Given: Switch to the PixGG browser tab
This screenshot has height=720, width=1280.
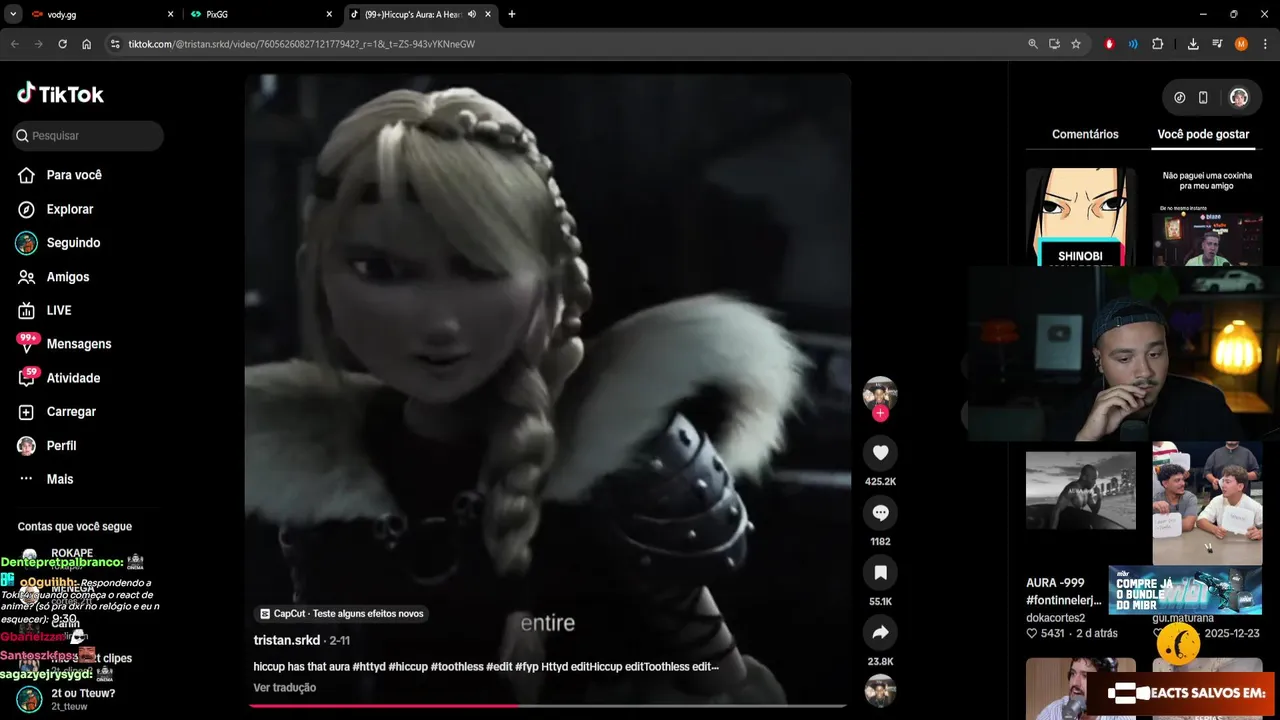Looking at the screenshot, I should click(261, 14).
